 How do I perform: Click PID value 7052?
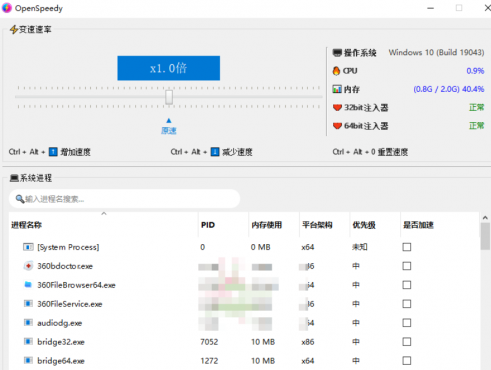pos(209,342)
